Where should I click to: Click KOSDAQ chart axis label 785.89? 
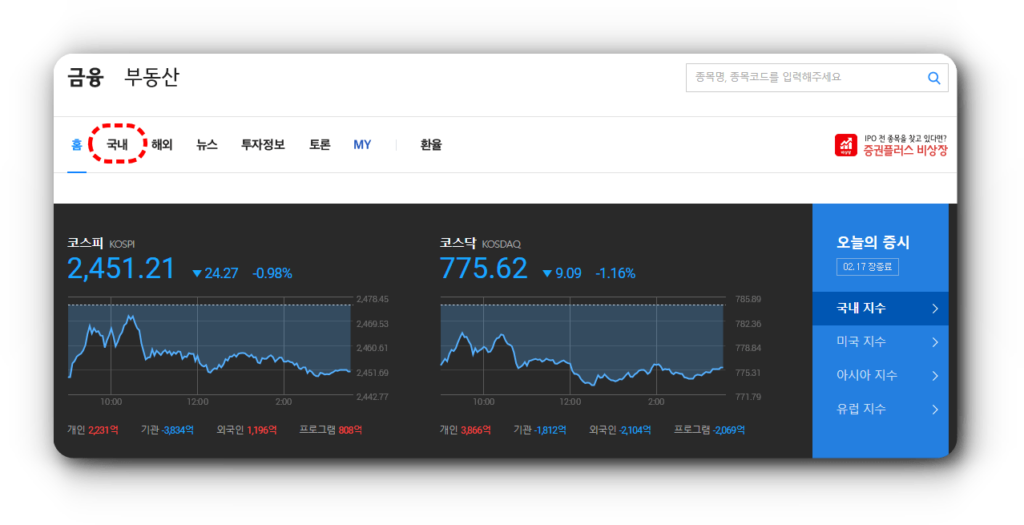click(748, 299)
